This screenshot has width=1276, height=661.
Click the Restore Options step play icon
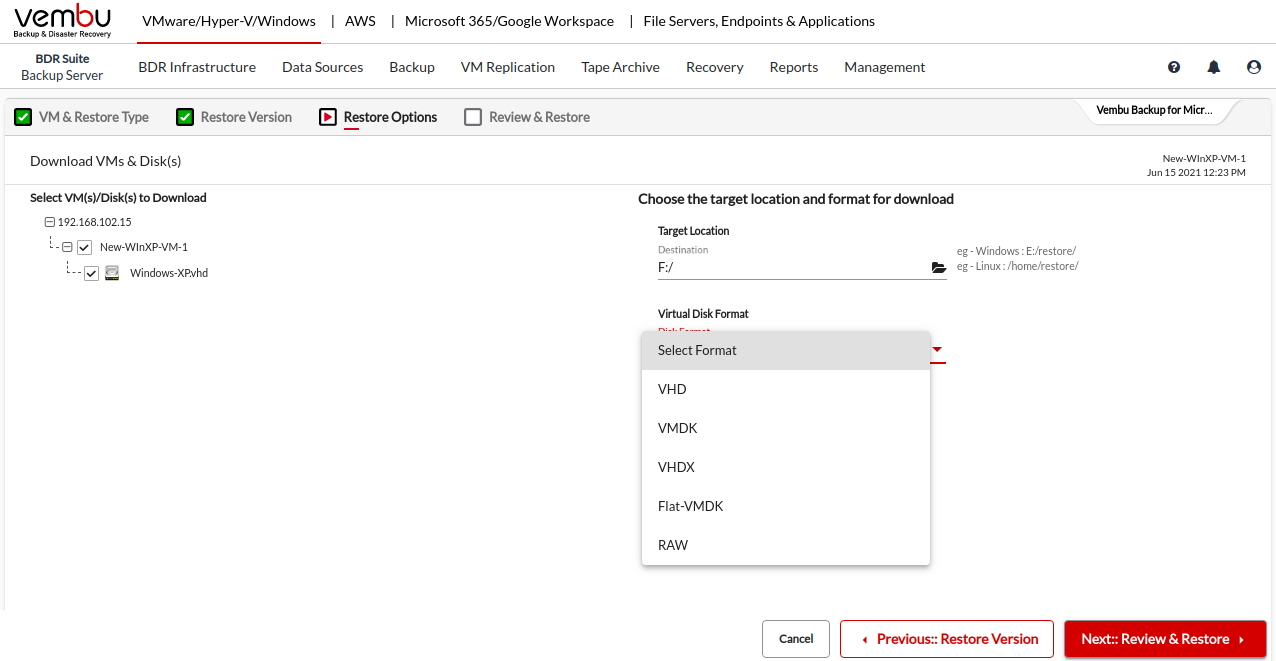[x=328, y=117]
